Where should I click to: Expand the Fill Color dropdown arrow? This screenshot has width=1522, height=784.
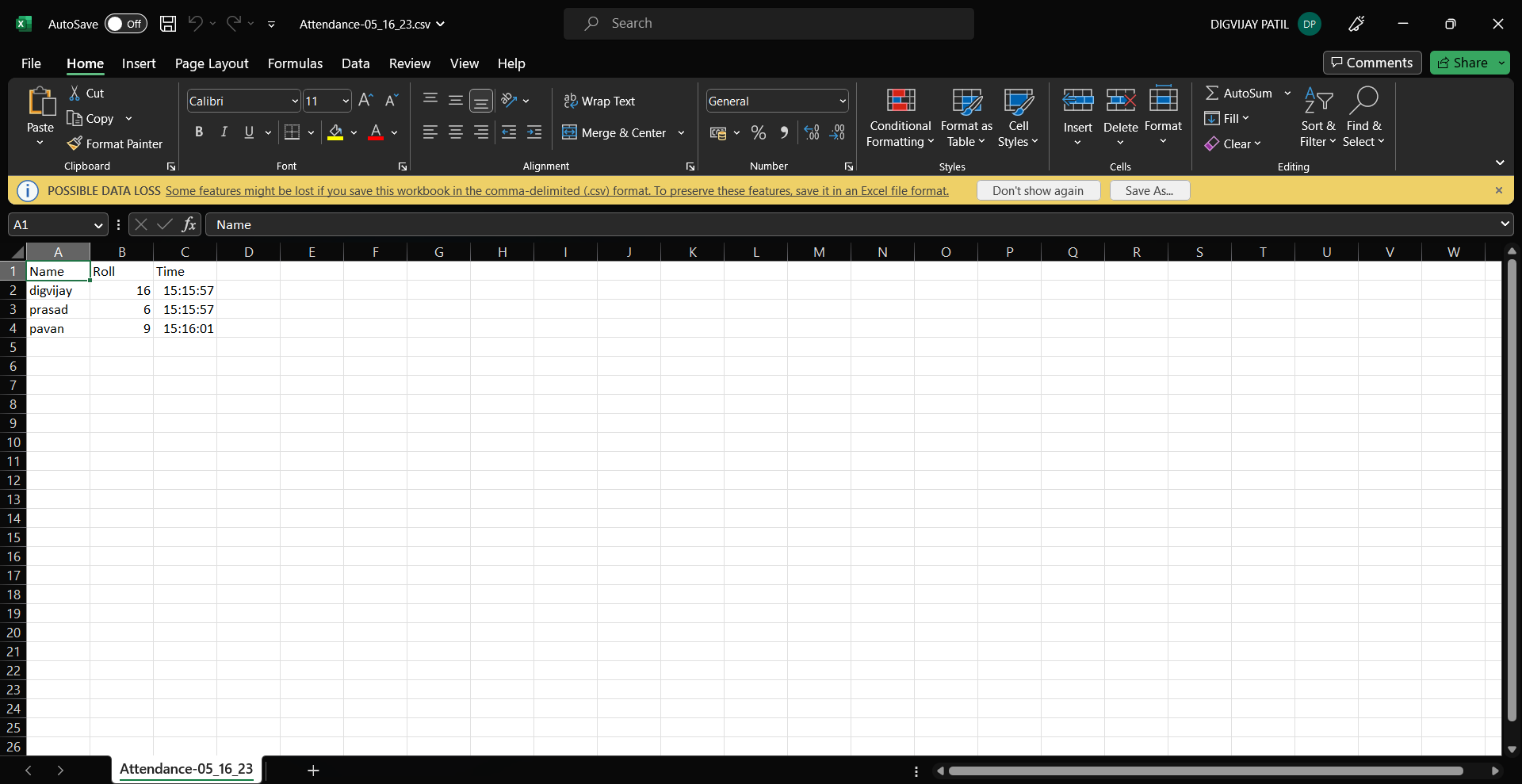(x=354, y=132)
